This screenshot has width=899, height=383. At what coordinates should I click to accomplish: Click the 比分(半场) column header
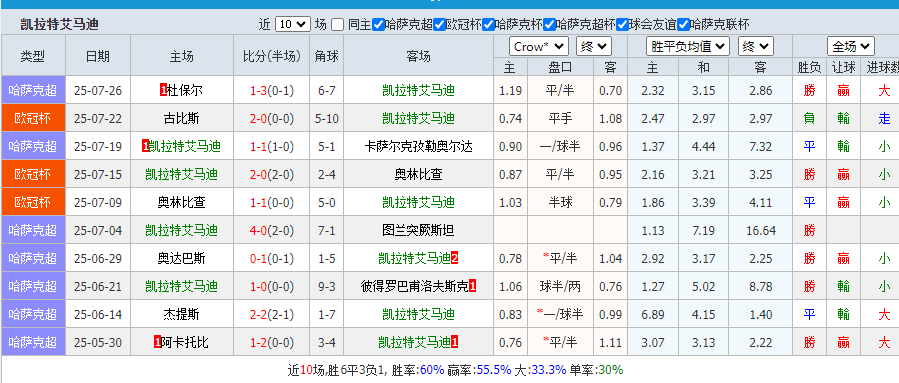pyautogui.click(x=272, y=56)
